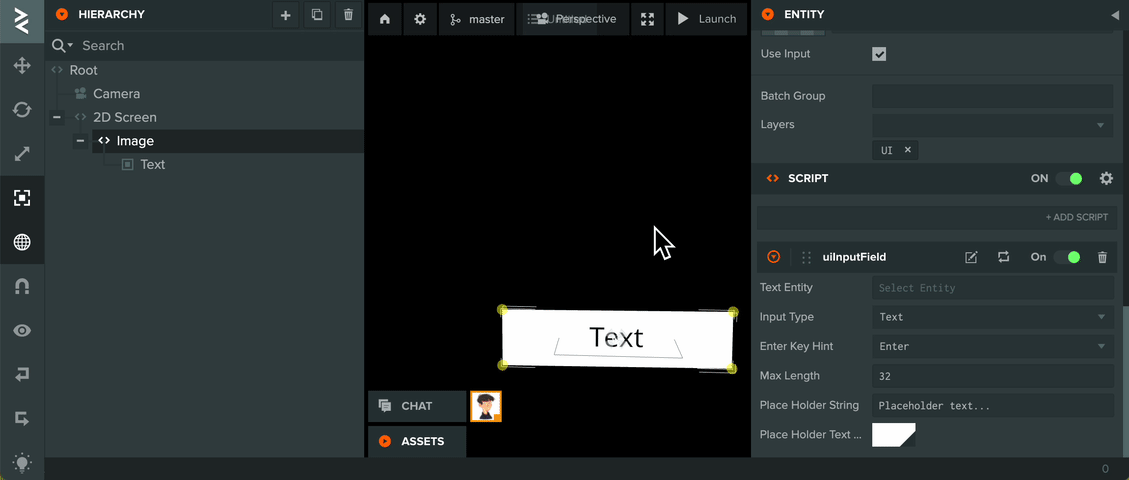Open the Assets panel tab
This screenshot has height=480, width=1129.
(417, 441)
